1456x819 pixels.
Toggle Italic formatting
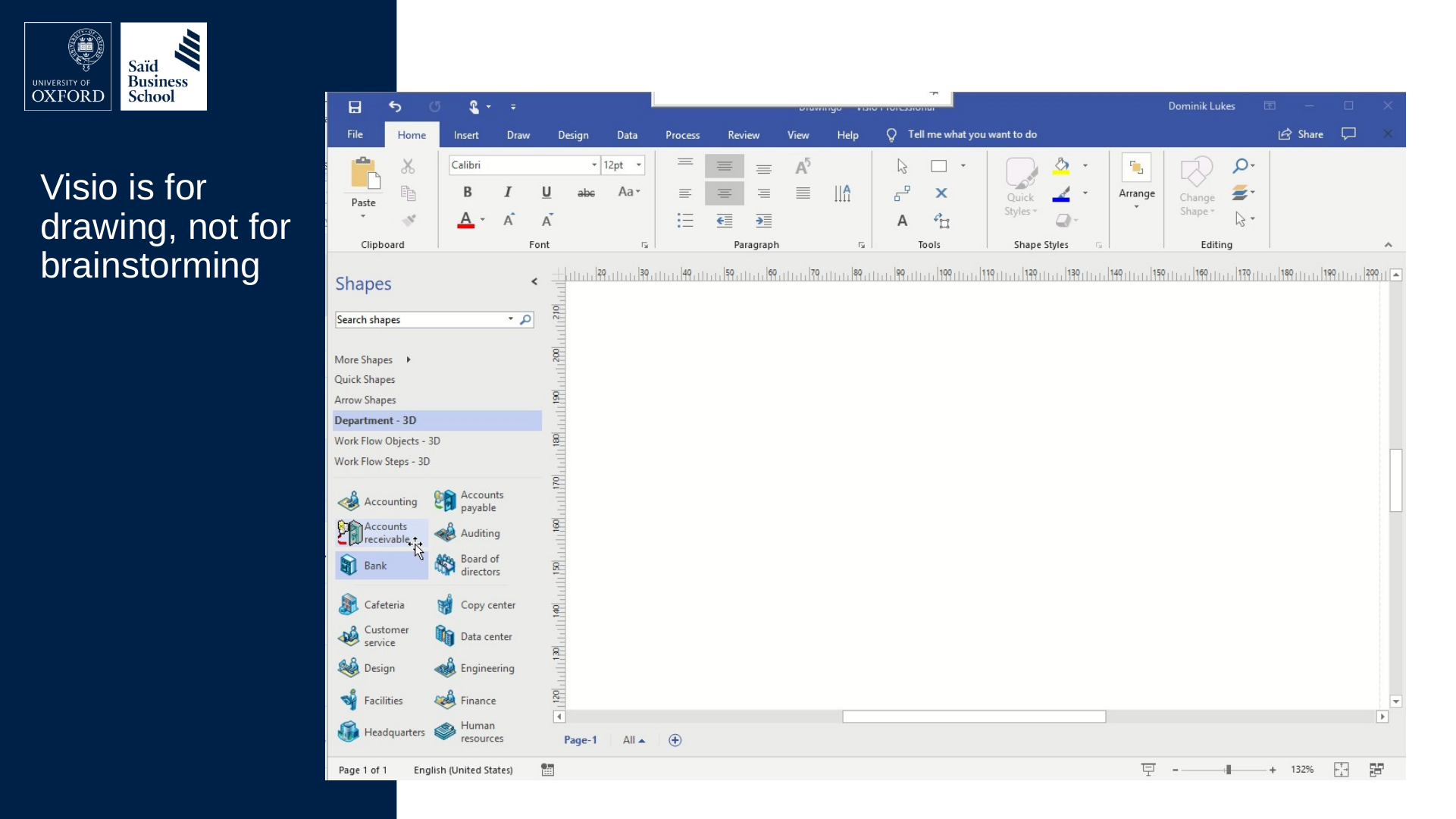click(508, 193)
